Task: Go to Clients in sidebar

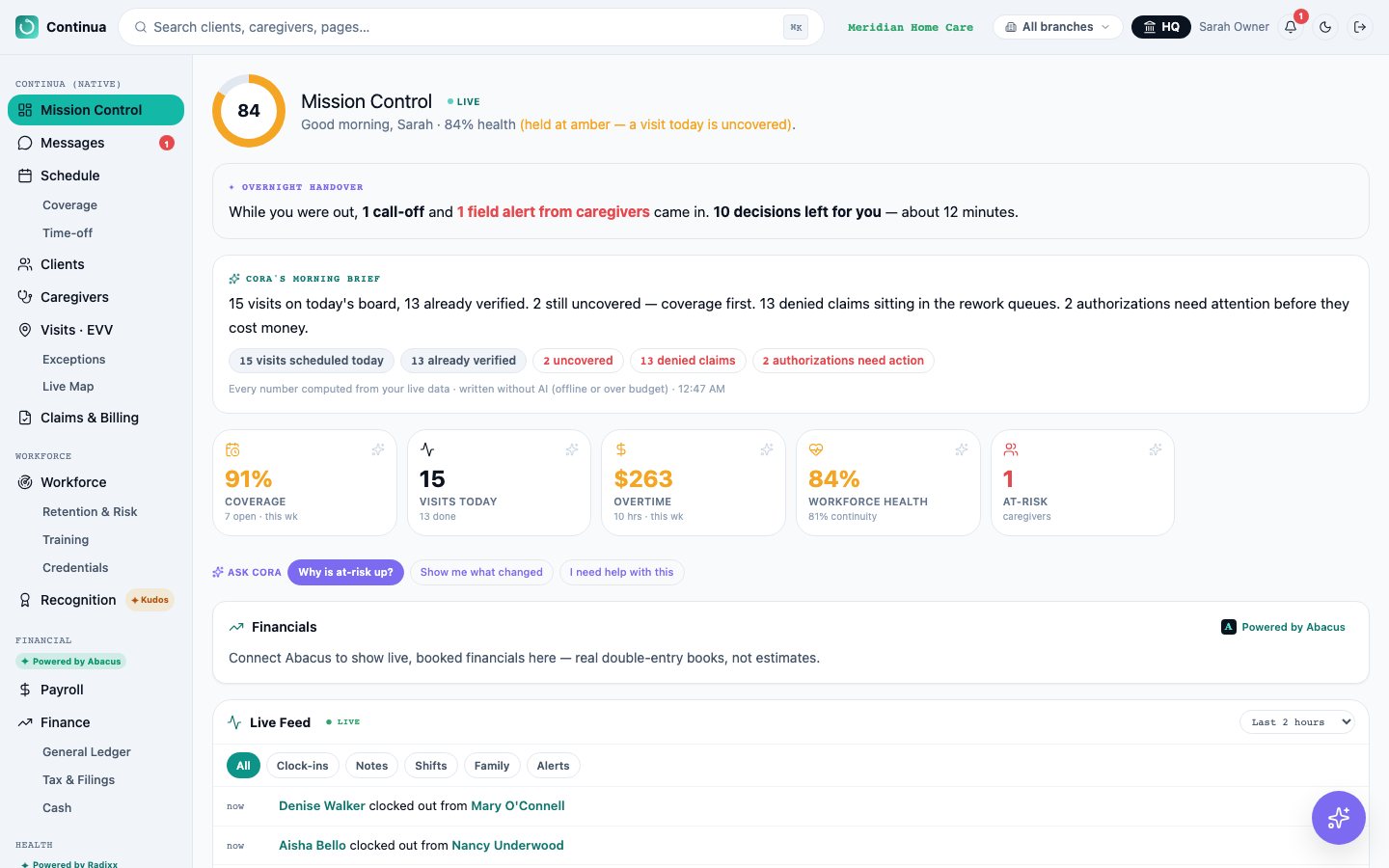Action: point(95,264)
